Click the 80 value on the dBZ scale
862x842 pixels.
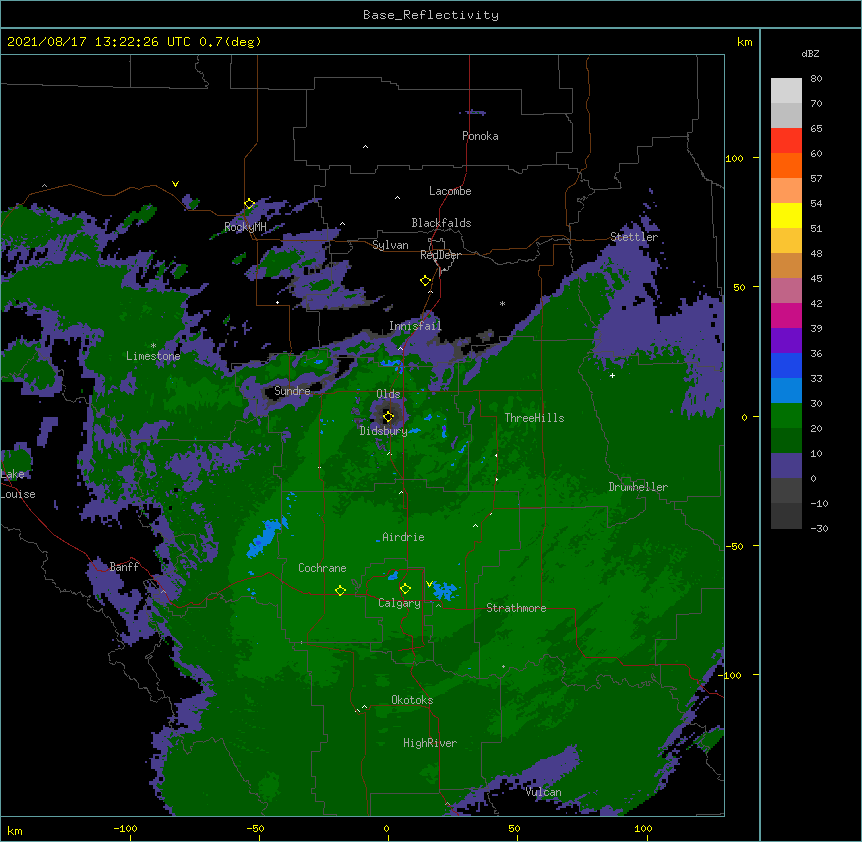point(816,79)
